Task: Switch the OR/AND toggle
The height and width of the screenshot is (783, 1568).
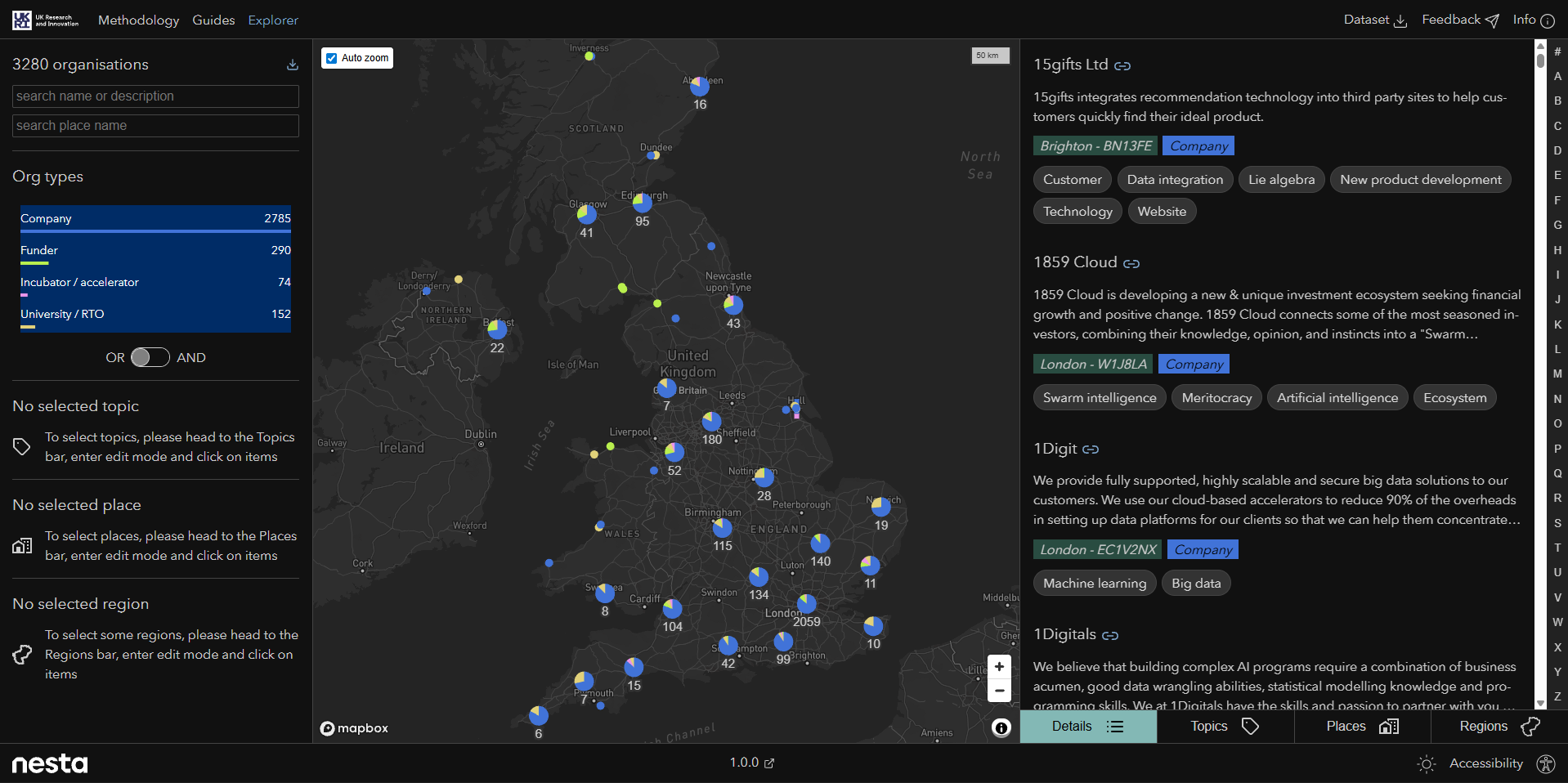Action: [150, 357]
